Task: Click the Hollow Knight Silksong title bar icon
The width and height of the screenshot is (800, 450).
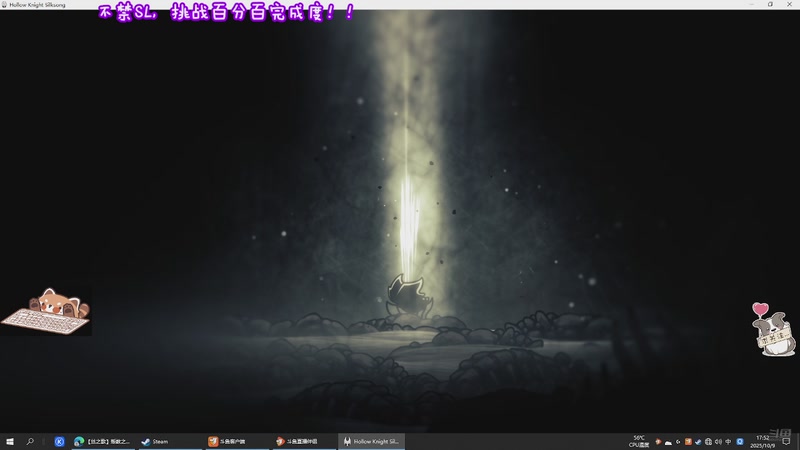Action: [x=4, y=5]
